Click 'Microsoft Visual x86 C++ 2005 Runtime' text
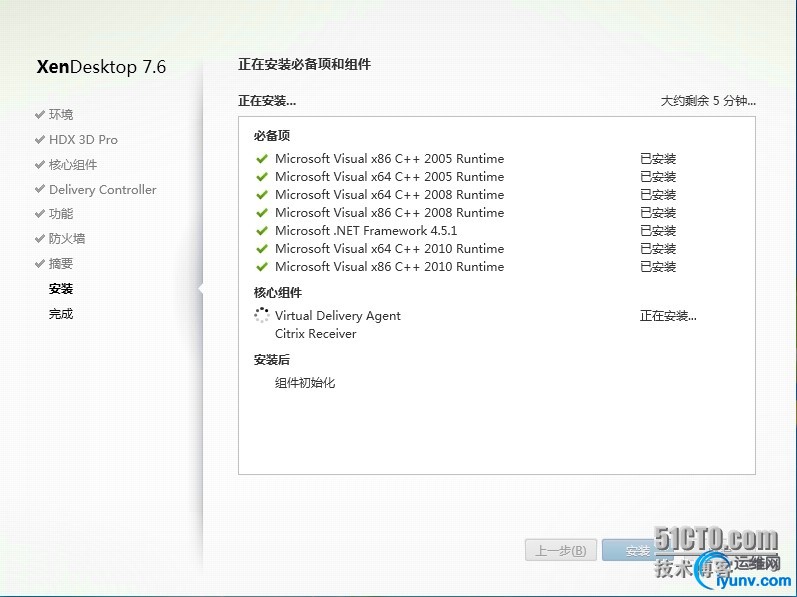Image resolution: width=797 pixels, height=597 pixels. coord(389,159)
